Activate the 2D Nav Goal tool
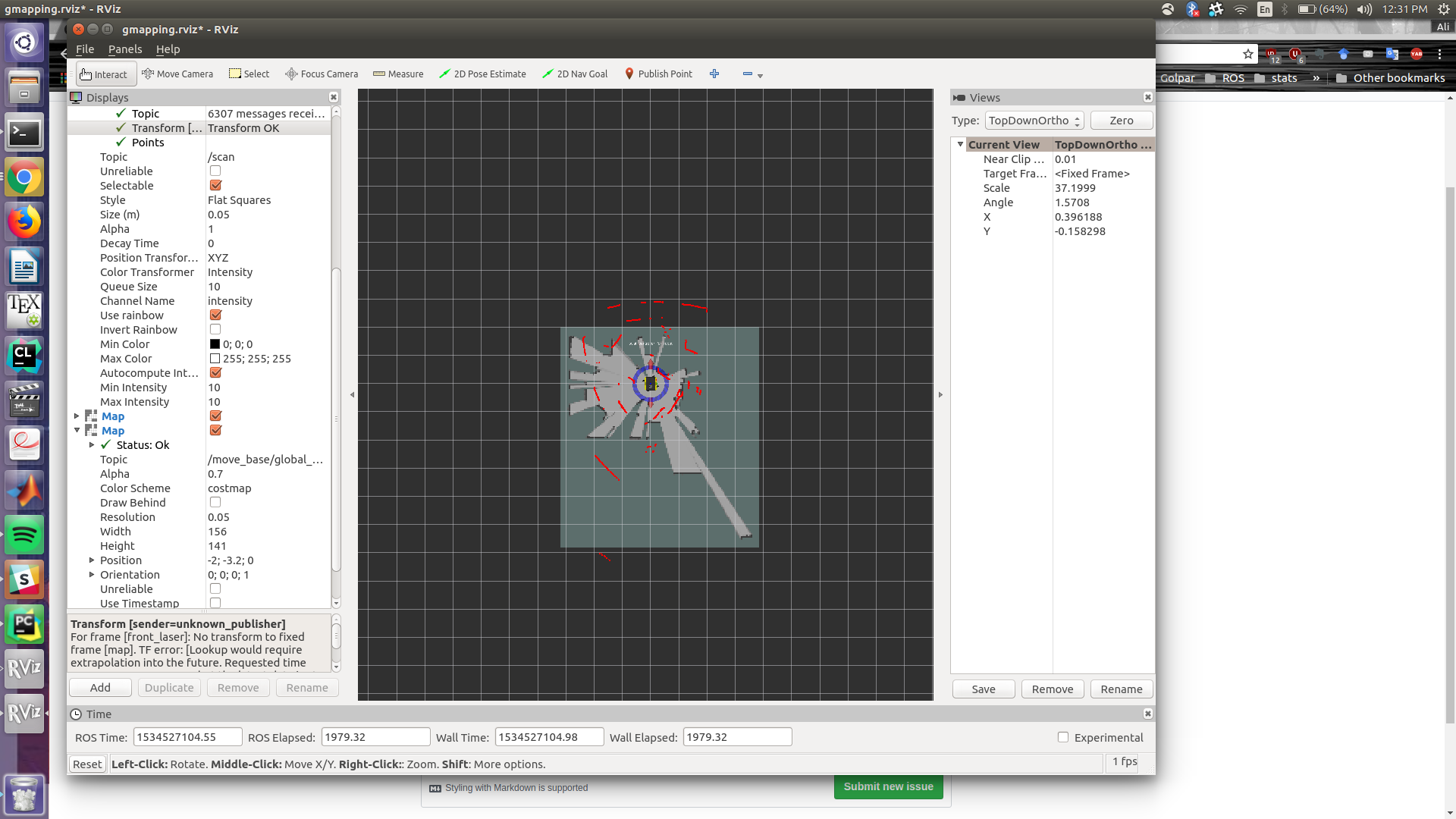 (575, 74)
